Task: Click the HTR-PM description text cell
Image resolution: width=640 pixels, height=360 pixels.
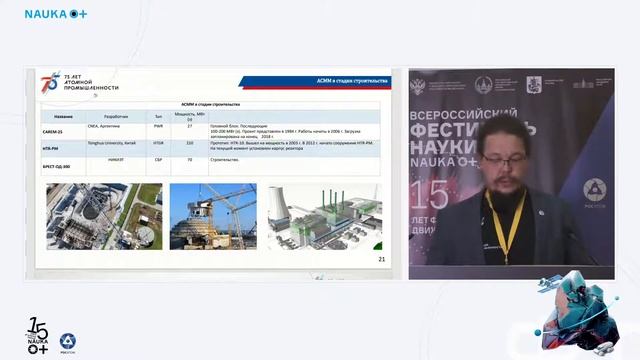Action: click(294, 149)
